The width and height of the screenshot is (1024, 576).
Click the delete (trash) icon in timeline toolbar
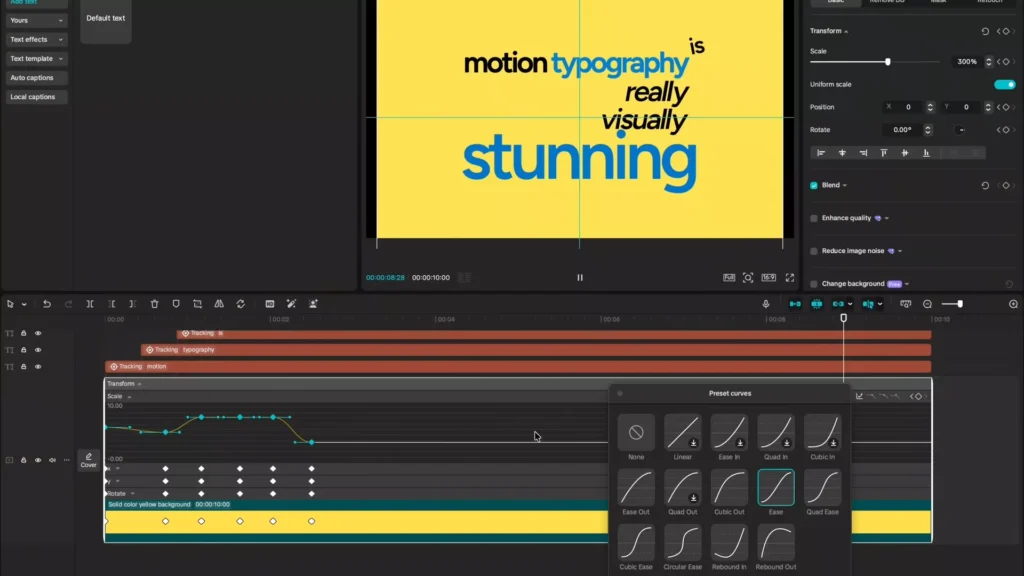(155, 304)
